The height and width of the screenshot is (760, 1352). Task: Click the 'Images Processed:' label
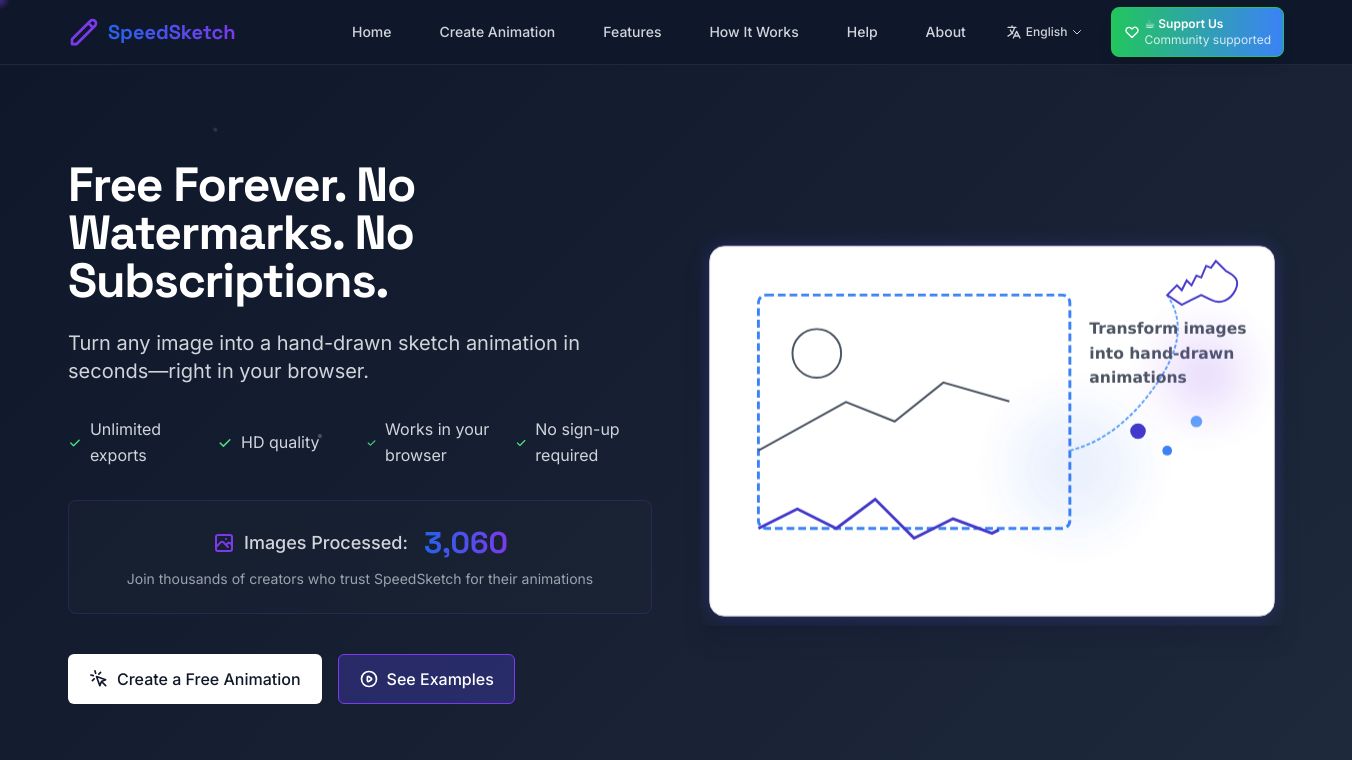click(326, 543)
